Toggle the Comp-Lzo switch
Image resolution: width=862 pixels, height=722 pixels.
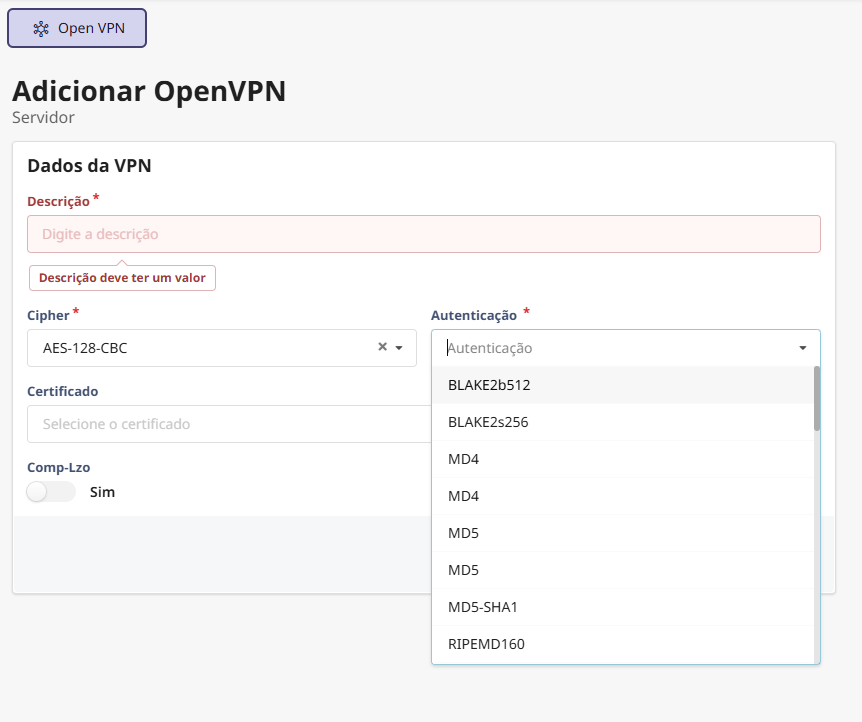click(51, 492)
